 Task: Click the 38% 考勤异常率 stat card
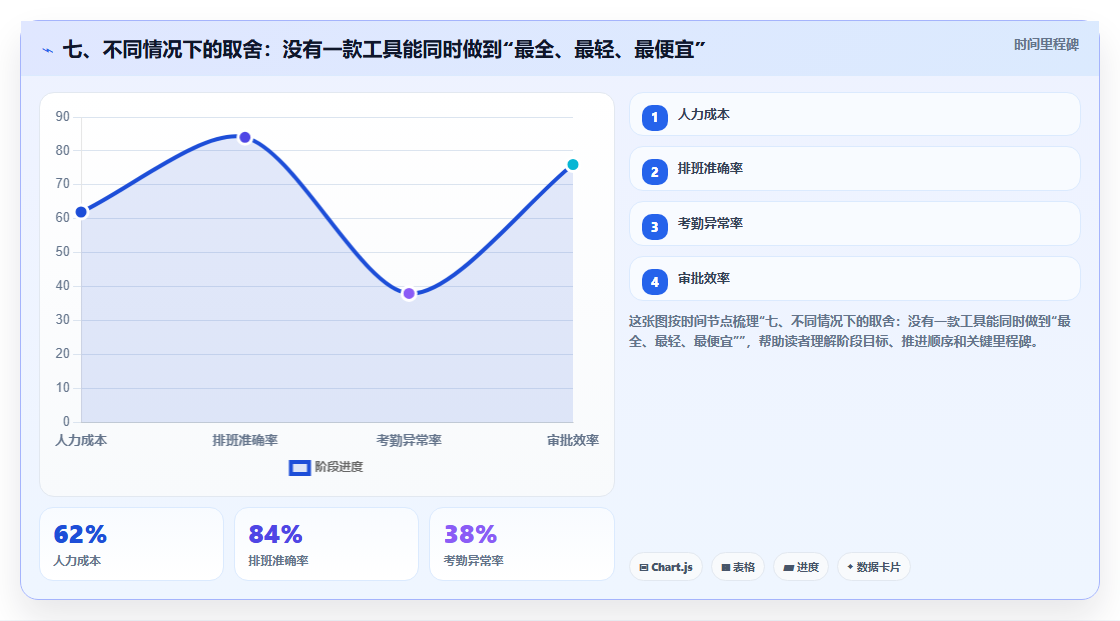[521, 545]
